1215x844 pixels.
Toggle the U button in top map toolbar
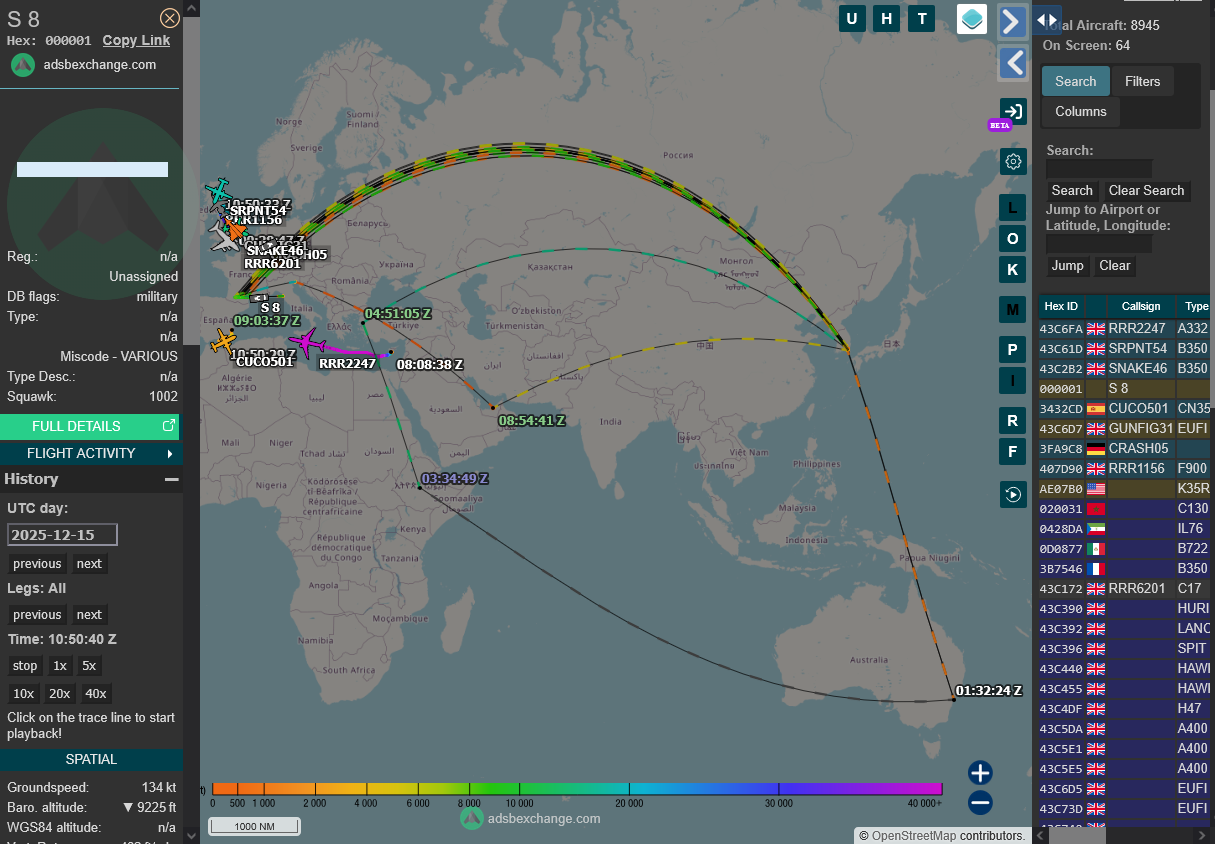852,18
